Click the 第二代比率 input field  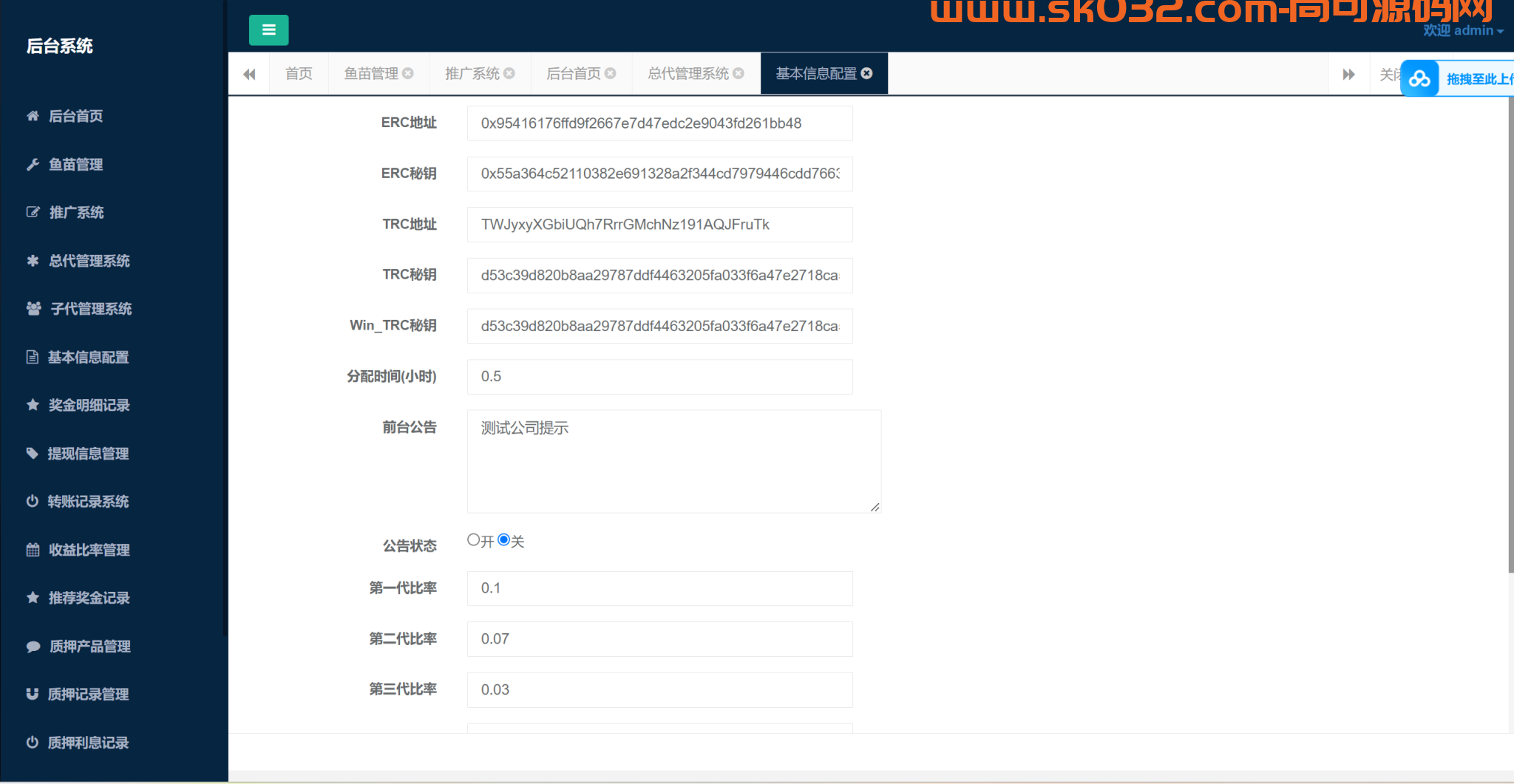pos(659,639)
